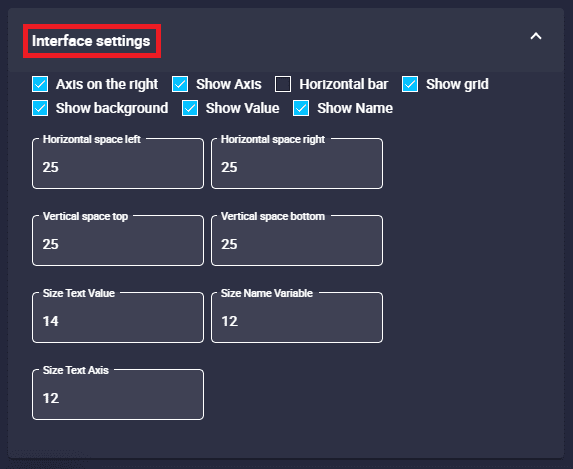573x469 pixels.
Task: Toggle the Show Value checkbox
Action: point(190,108)
